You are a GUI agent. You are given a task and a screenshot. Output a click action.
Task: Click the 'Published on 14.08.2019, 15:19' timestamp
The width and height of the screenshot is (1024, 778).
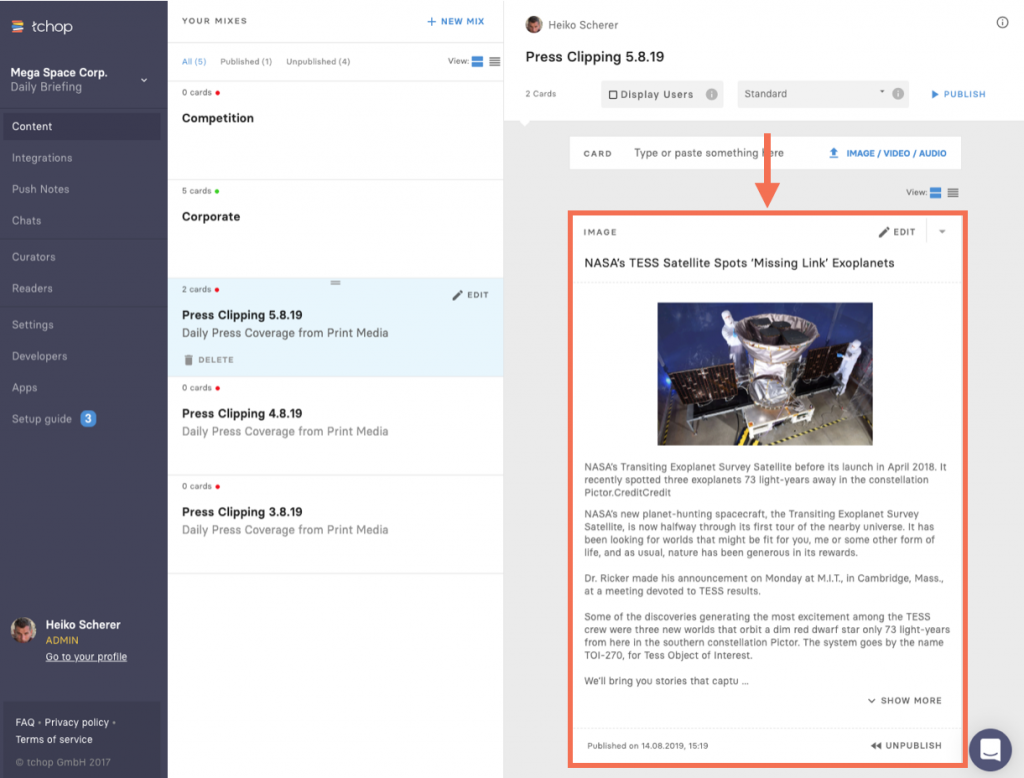(x=647, y=746)
